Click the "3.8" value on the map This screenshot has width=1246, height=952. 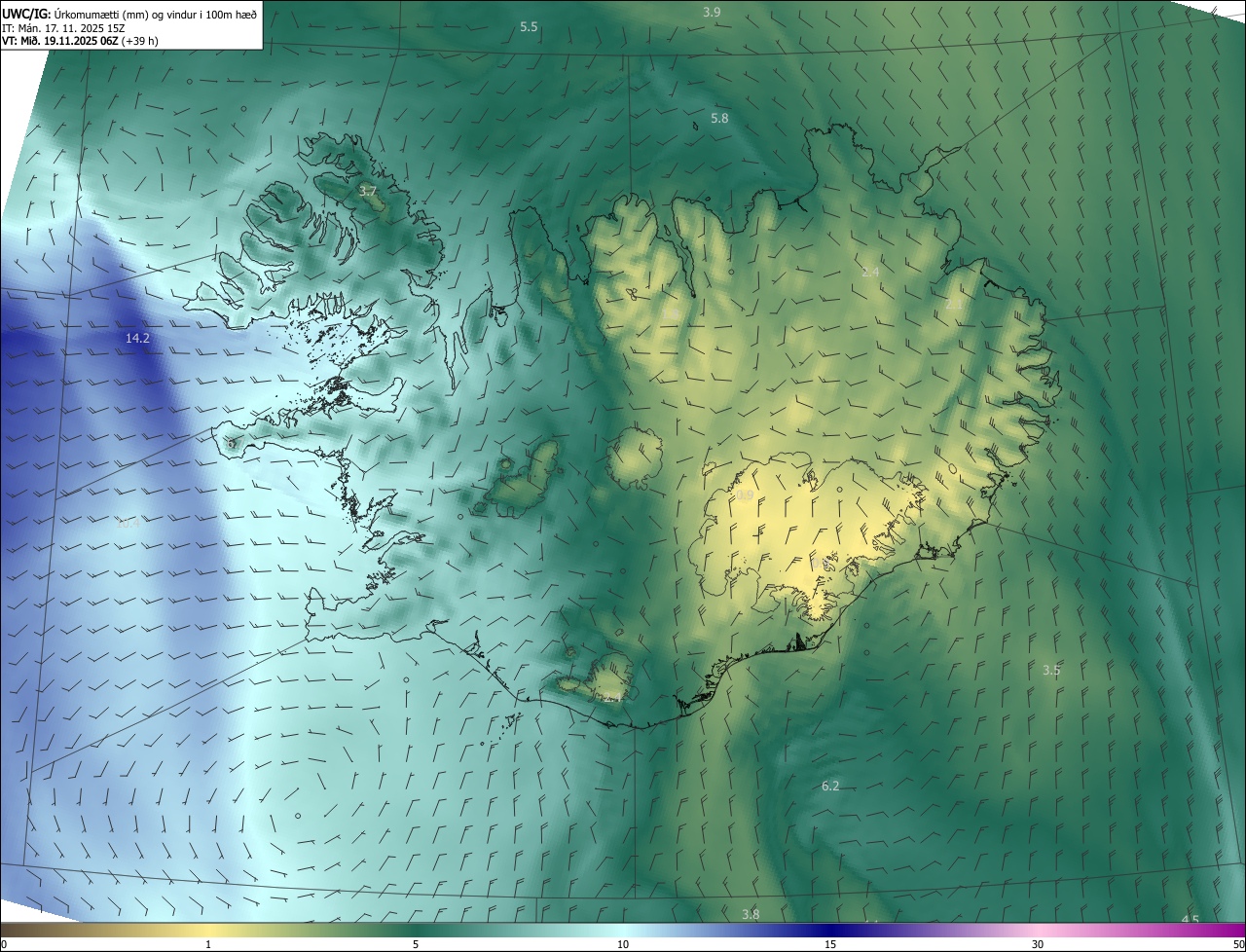pos(751,914)
